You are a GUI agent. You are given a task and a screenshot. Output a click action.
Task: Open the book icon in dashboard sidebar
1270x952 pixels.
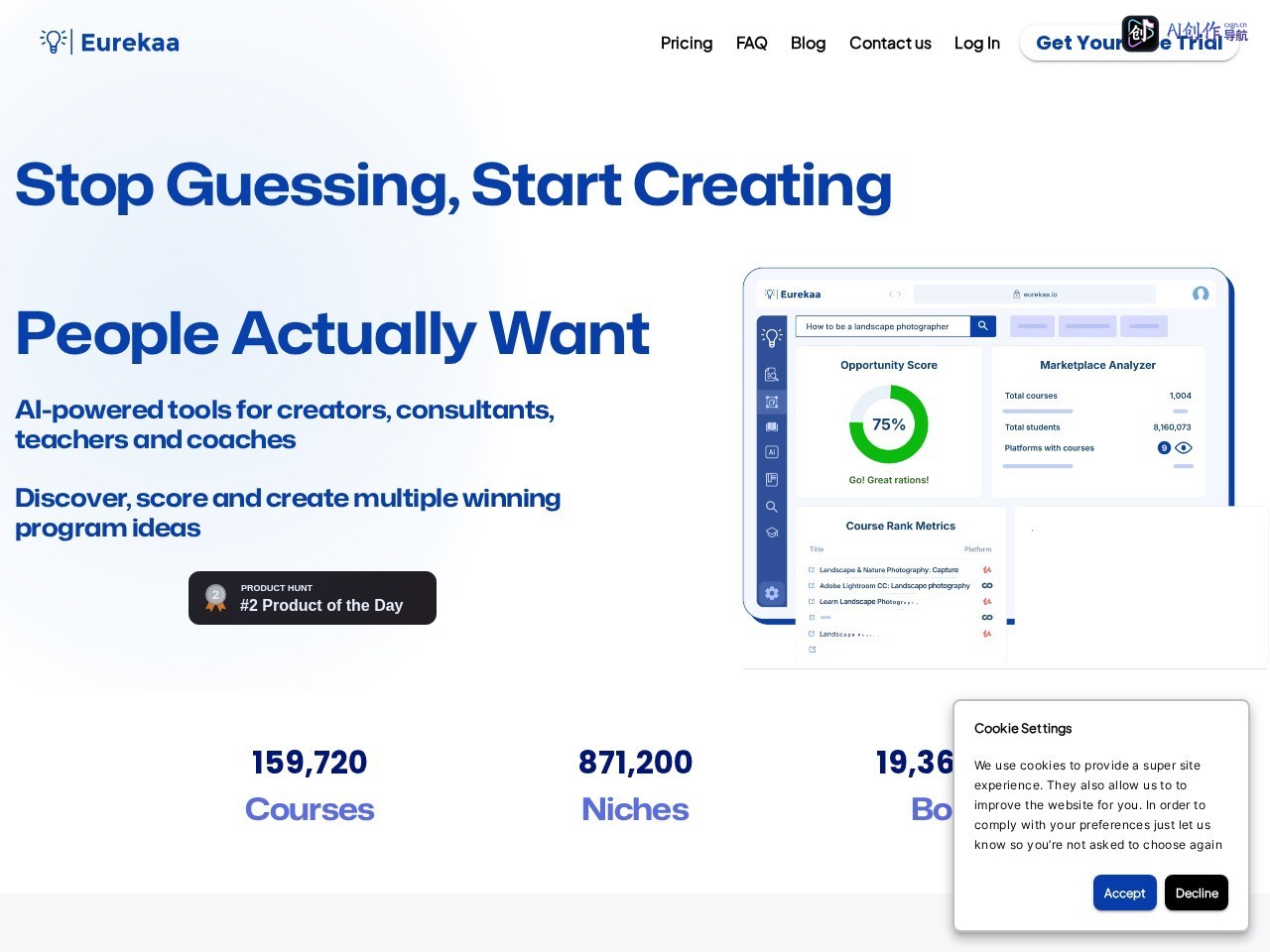[771, 426]
